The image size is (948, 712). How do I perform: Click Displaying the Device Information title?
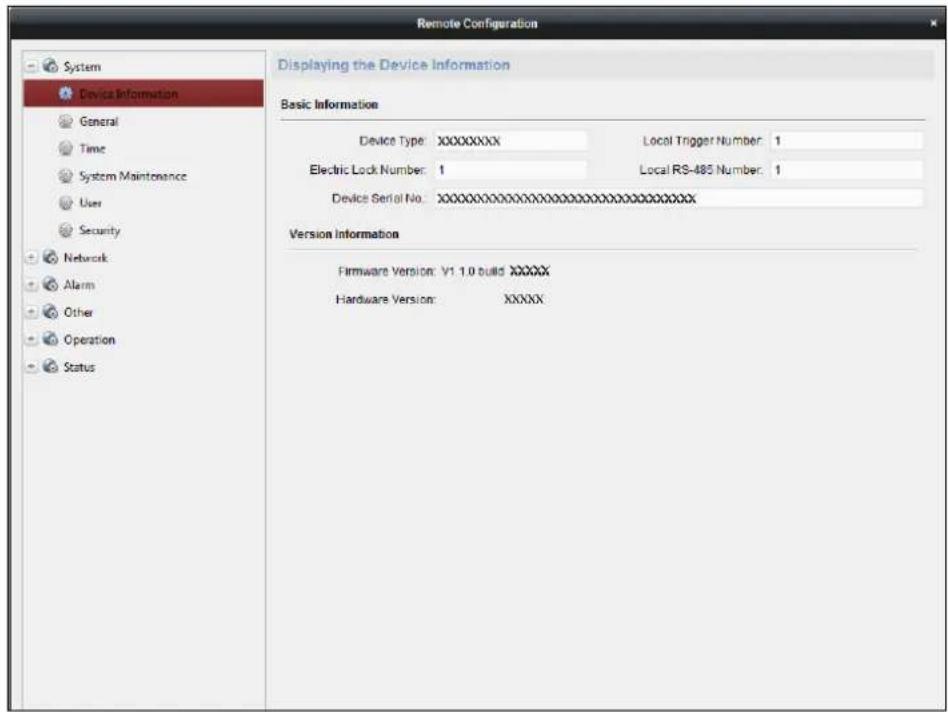(x=394, y=65)
